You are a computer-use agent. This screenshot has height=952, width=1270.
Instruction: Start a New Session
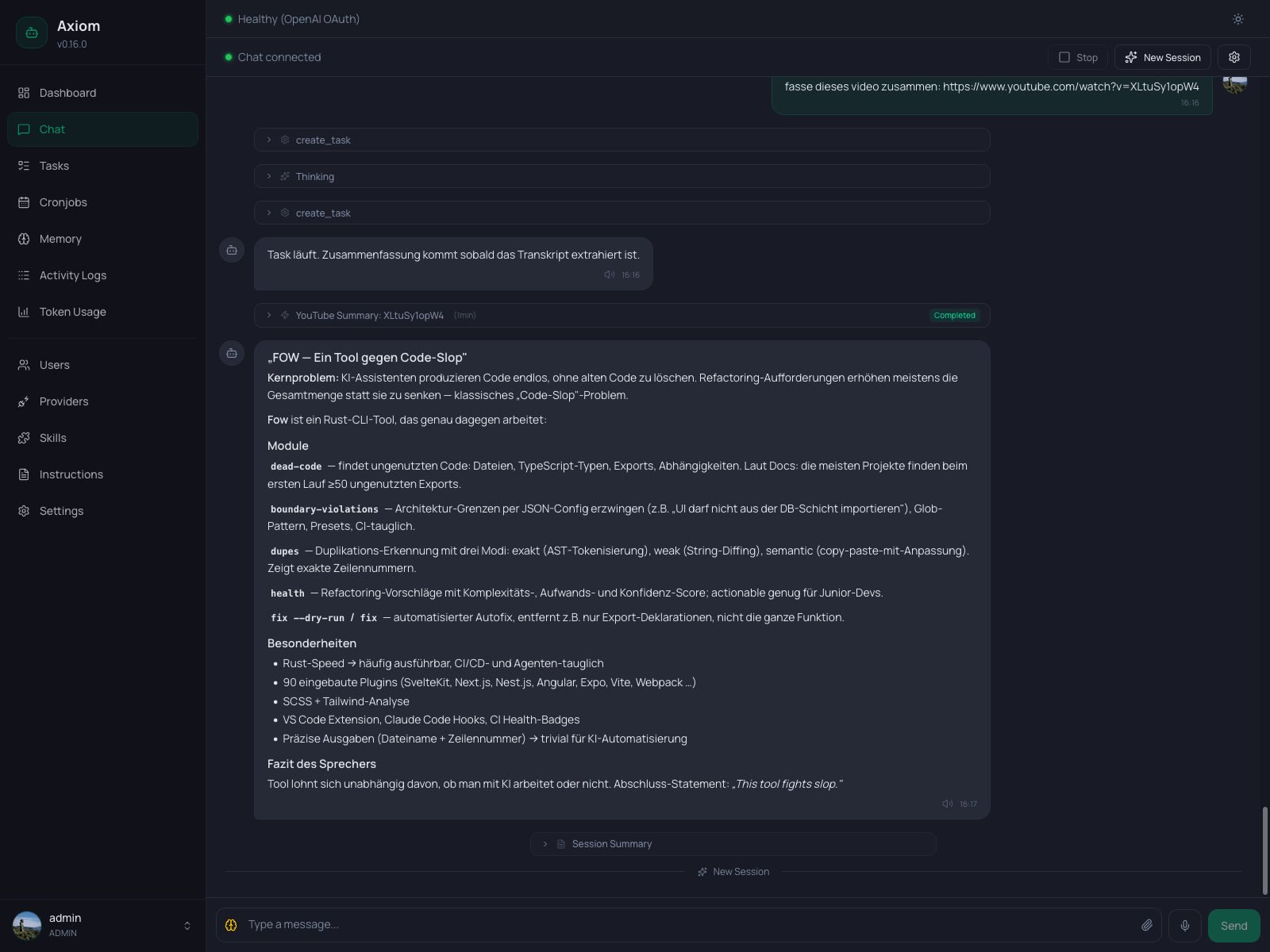coord(1162,57)
